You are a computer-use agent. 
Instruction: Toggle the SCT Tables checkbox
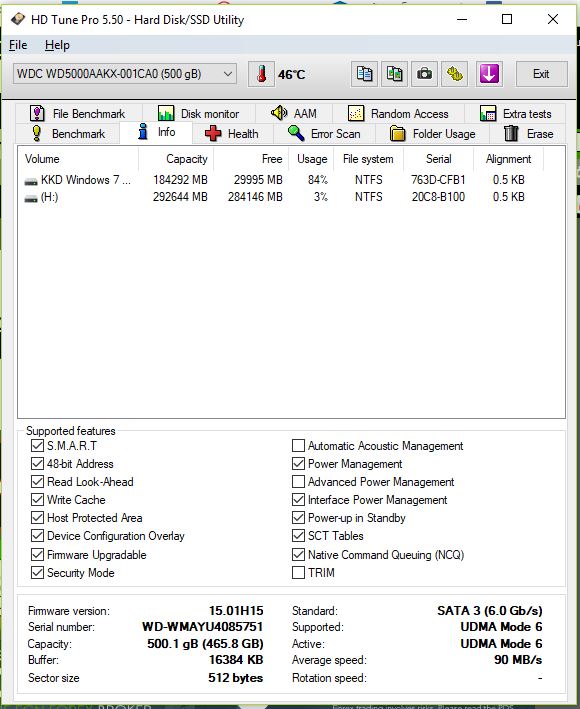(x=298, y=536)
